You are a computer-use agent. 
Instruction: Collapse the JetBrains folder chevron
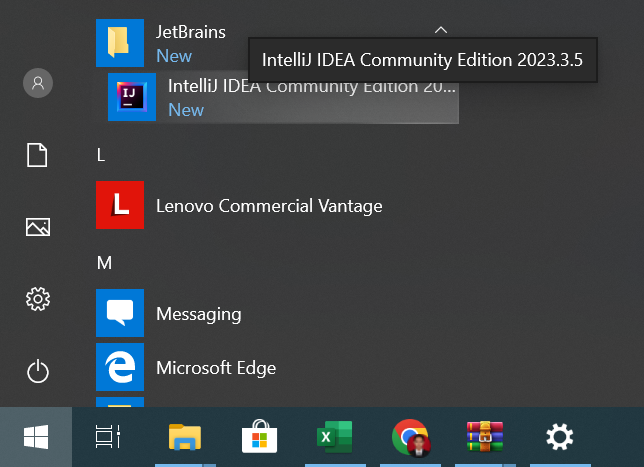tap(441, 30)
